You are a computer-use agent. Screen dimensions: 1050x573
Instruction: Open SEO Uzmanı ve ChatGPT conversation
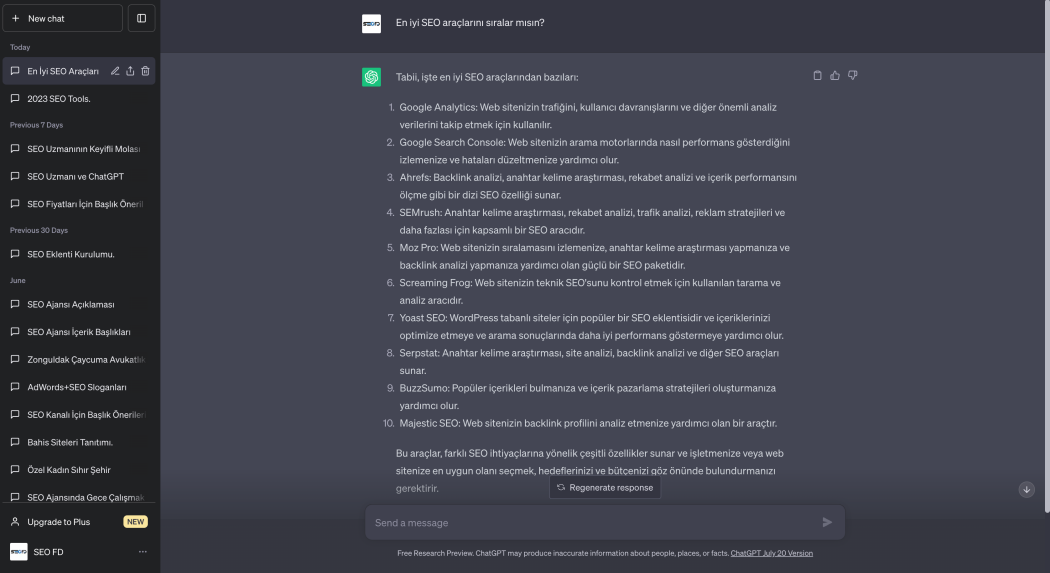79,176
